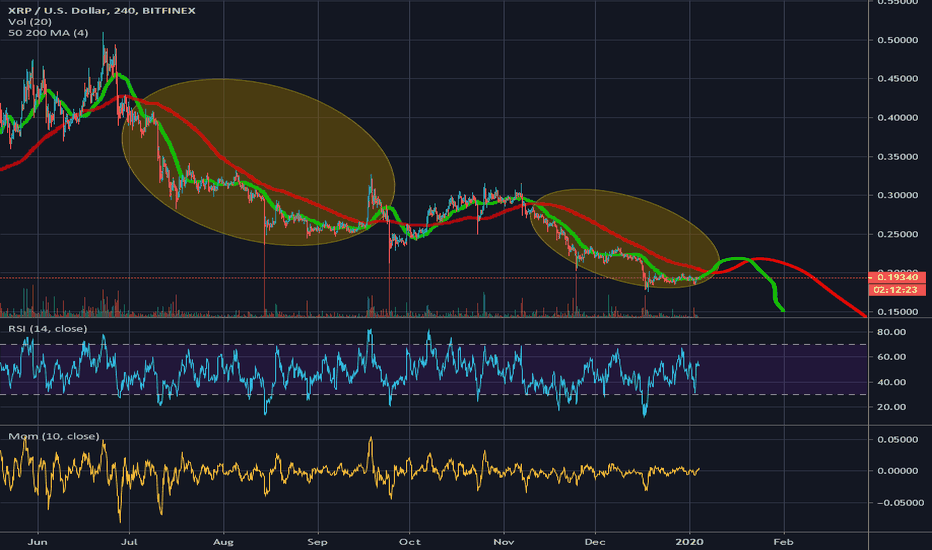Screen dimensions: 932x550
Task: Select the large yellow ellipse over July–September
Action: click(x=258, y=162)
